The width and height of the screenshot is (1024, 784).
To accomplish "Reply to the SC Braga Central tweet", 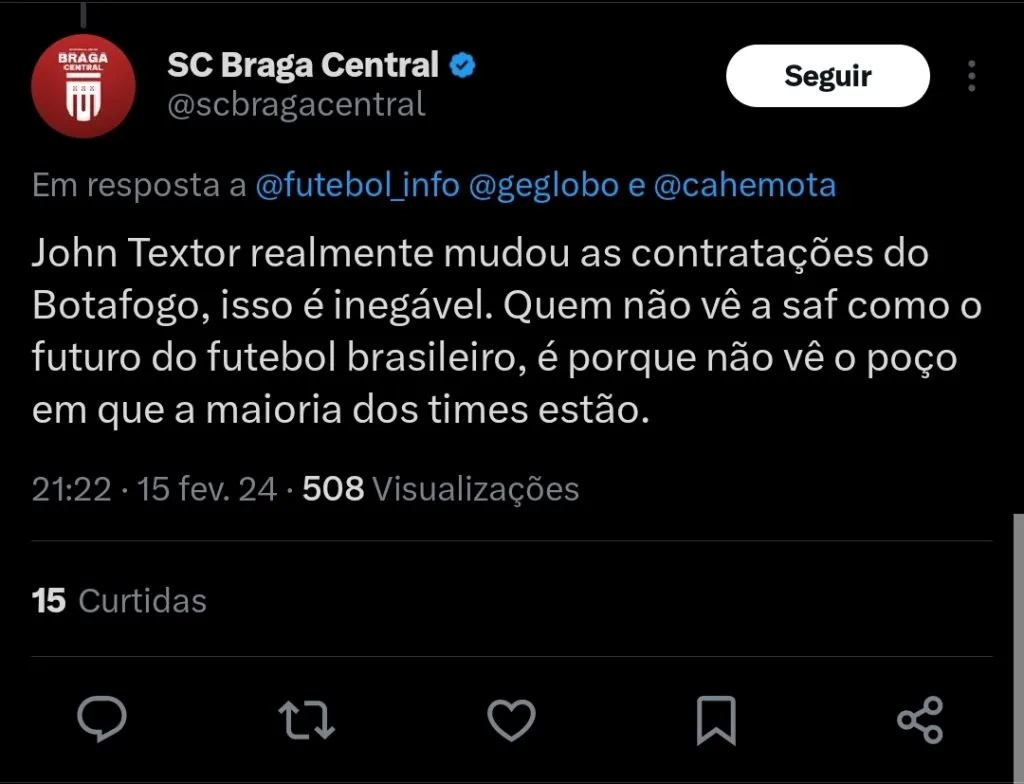I will point(102,719).
